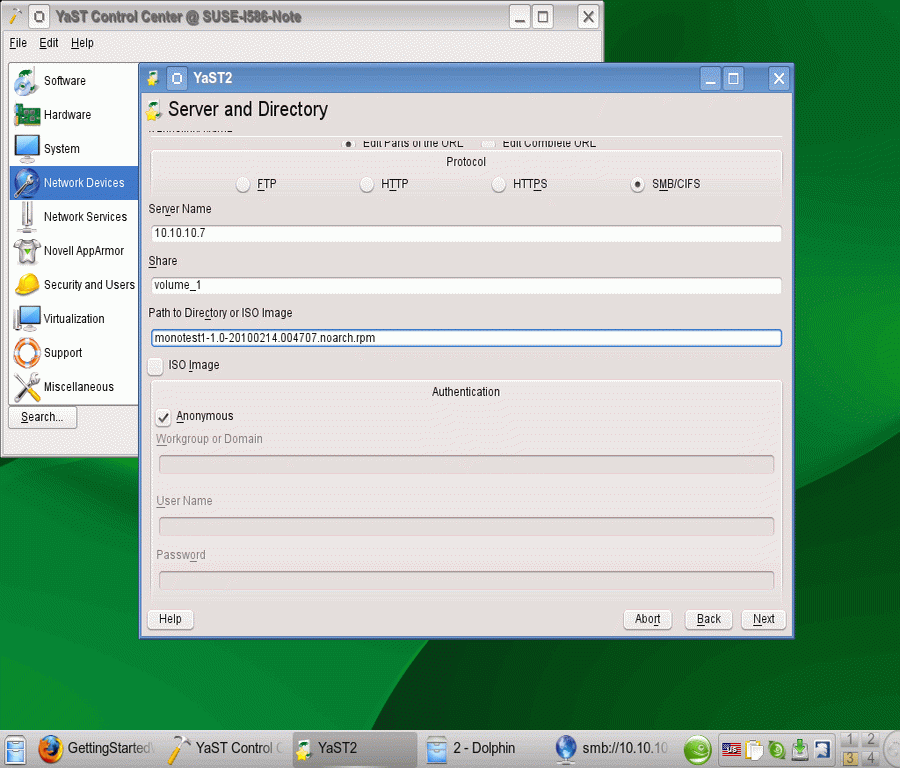Select the SMB/CIFS protocol radio button

click(638, 184)
